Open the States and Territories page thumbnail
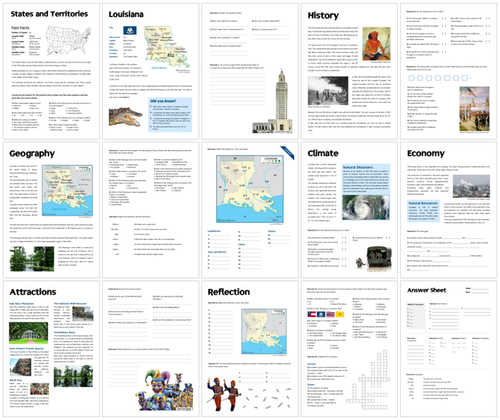The image size is (500, 420). tap(52, 71)
